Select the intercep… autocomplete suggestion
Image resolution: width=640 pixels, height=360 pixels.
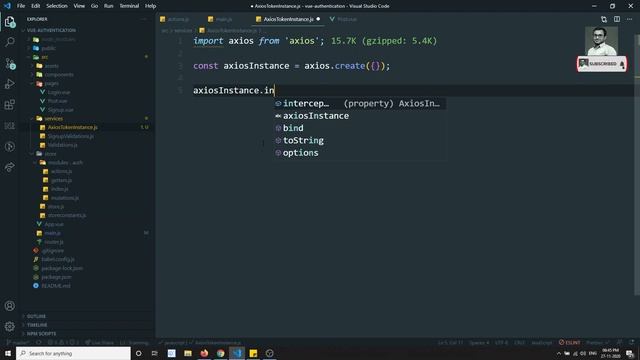[360, 104]
